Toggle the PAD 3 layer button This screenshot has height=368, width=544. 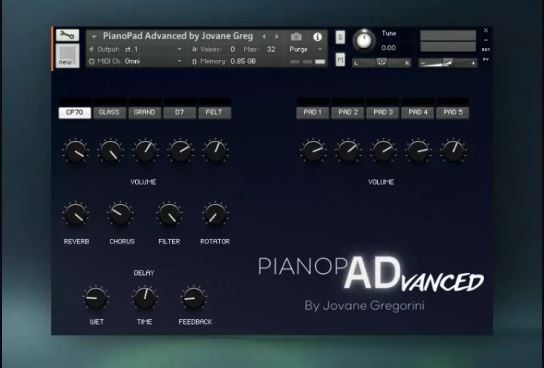click(383, 112)
